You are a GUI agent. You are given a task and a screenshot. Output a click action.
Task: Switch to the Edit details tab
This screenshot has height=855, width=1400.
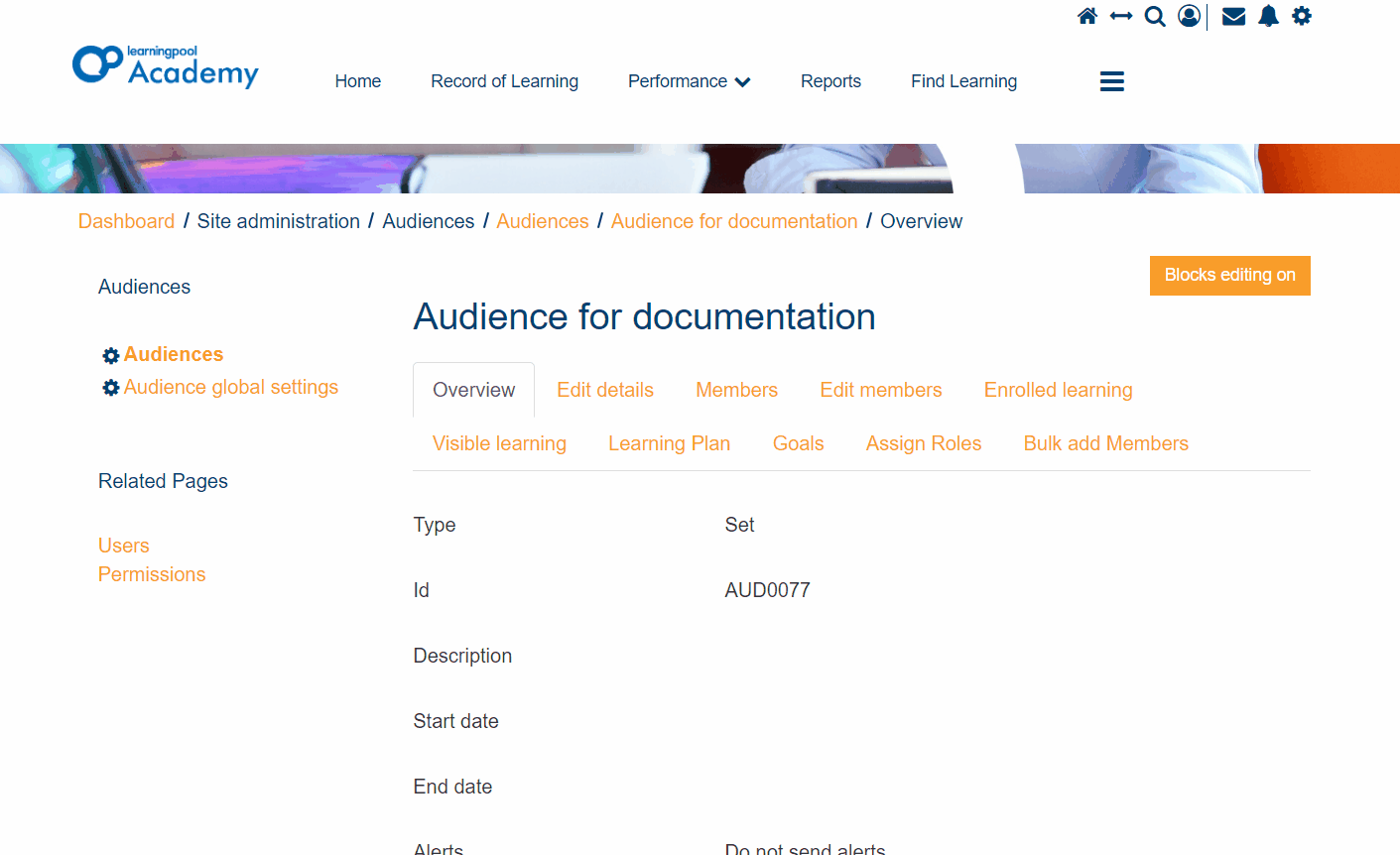(x=604, y=390)
